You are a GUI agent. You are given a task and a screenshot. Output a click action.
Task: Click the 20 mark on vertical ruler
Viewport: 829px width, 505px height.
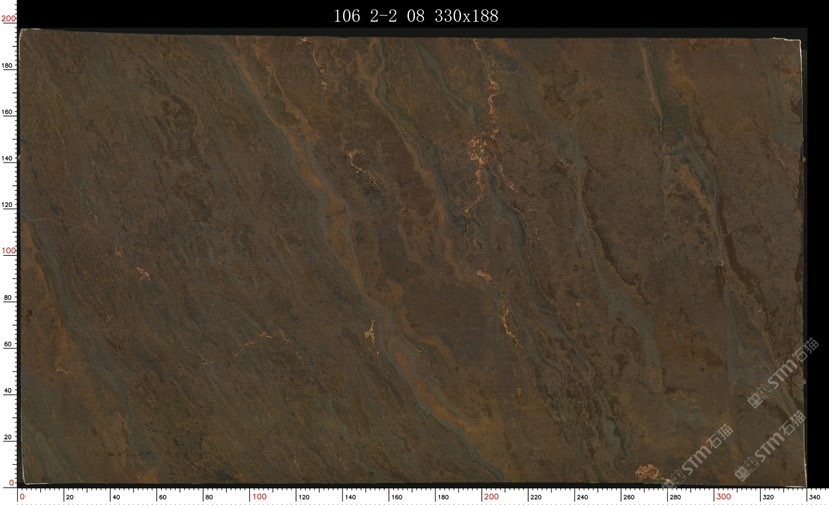tap(8, 437)
